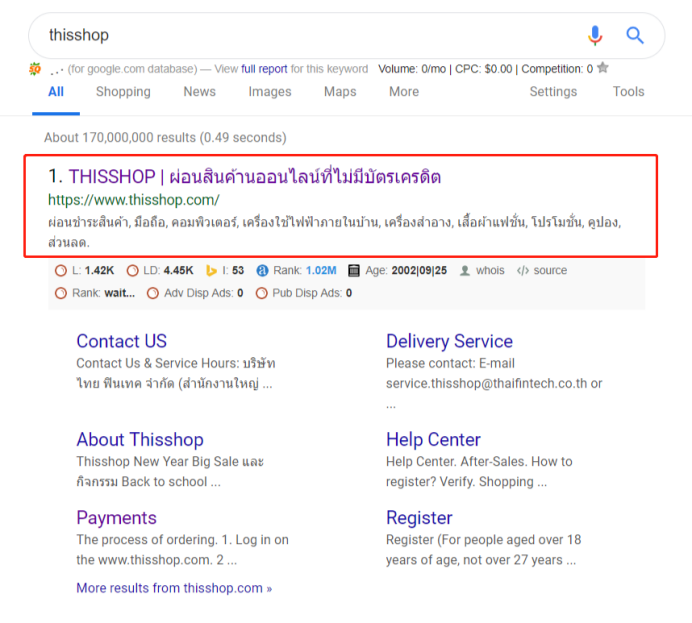
Task: Switch to the Images tab
Action: tap(270, 92)
